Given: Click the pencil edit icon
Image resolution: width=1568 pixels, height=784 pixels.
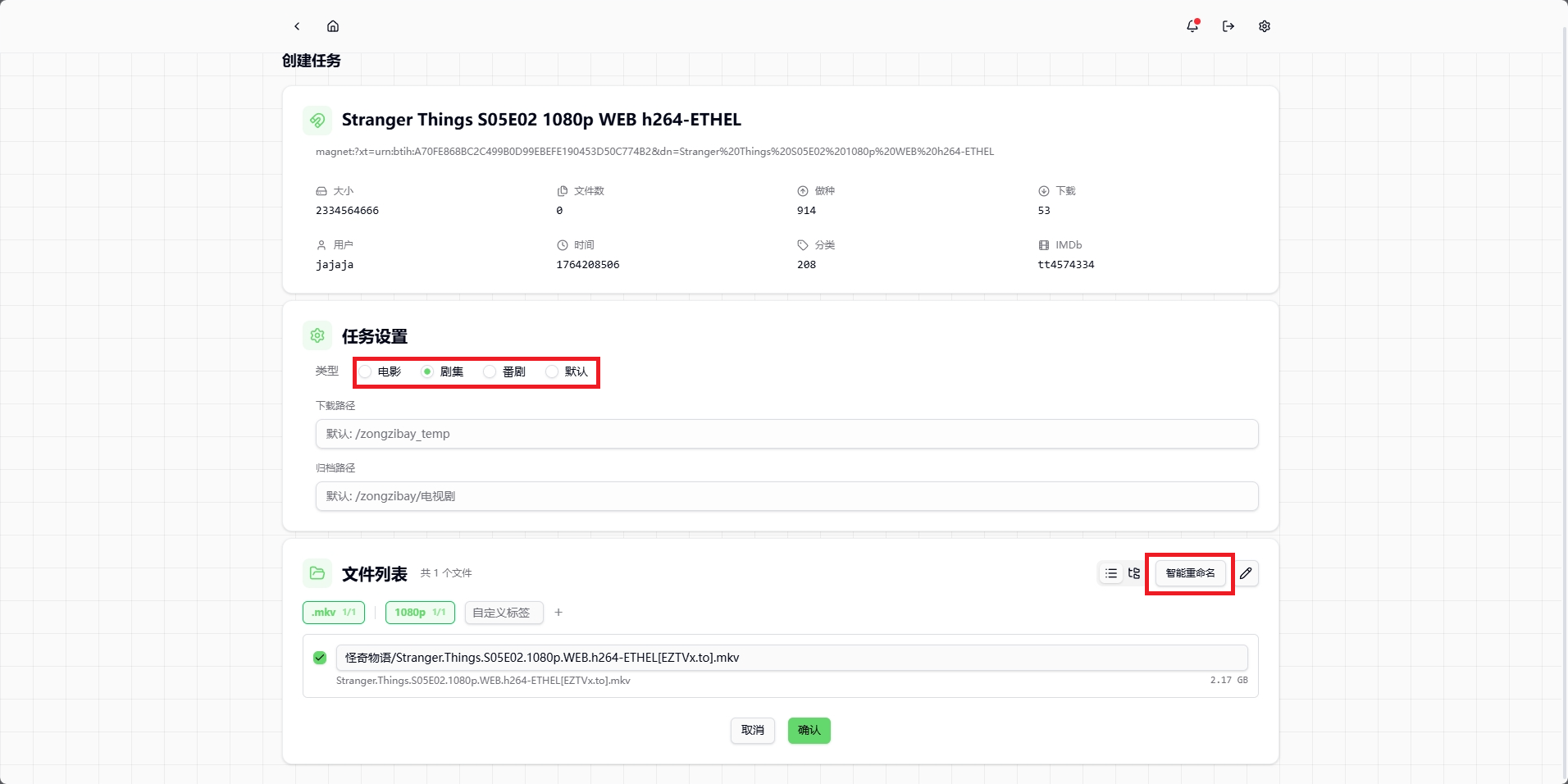Looking at the screenshot, I should [x=1246, y=573].
